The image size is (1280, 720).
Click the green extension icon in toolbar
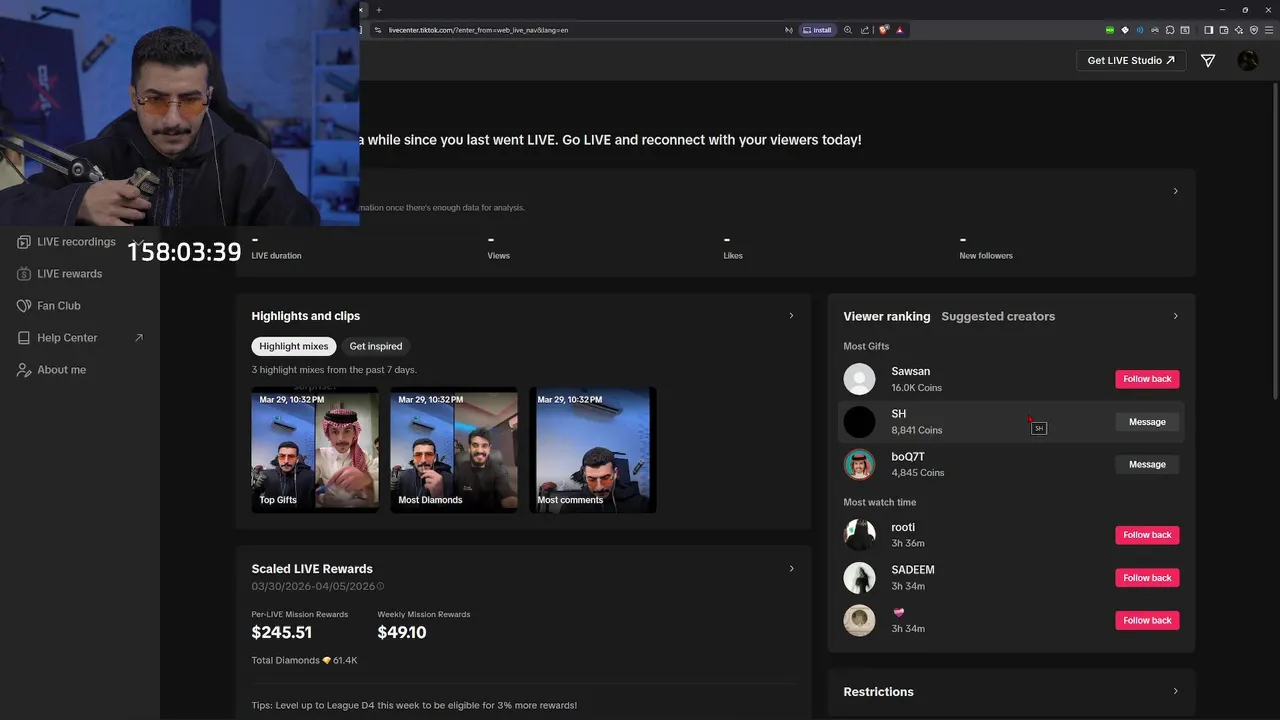1110,30
